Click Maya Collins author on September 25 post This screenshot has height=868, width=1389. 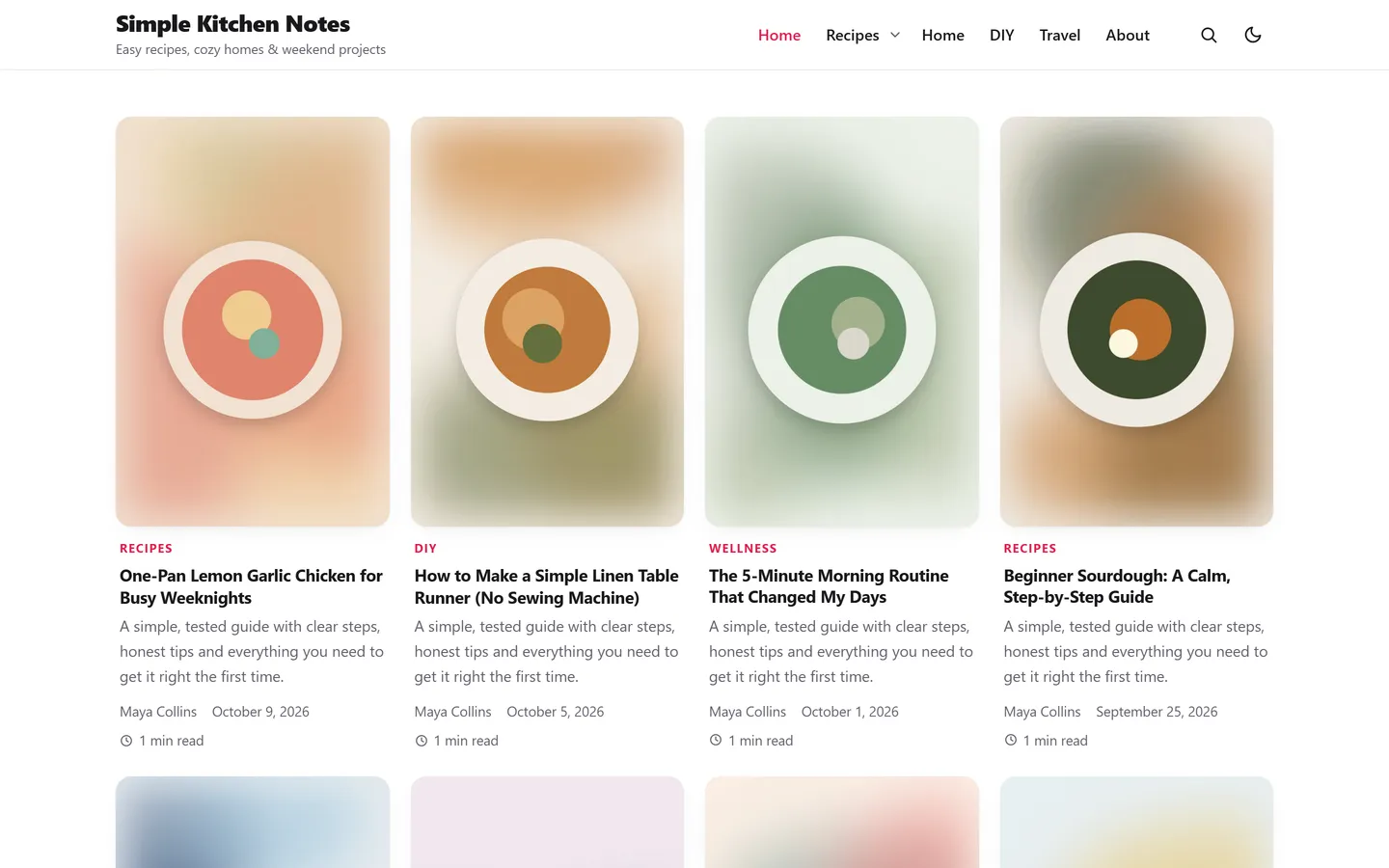(x=1042, y=712)
